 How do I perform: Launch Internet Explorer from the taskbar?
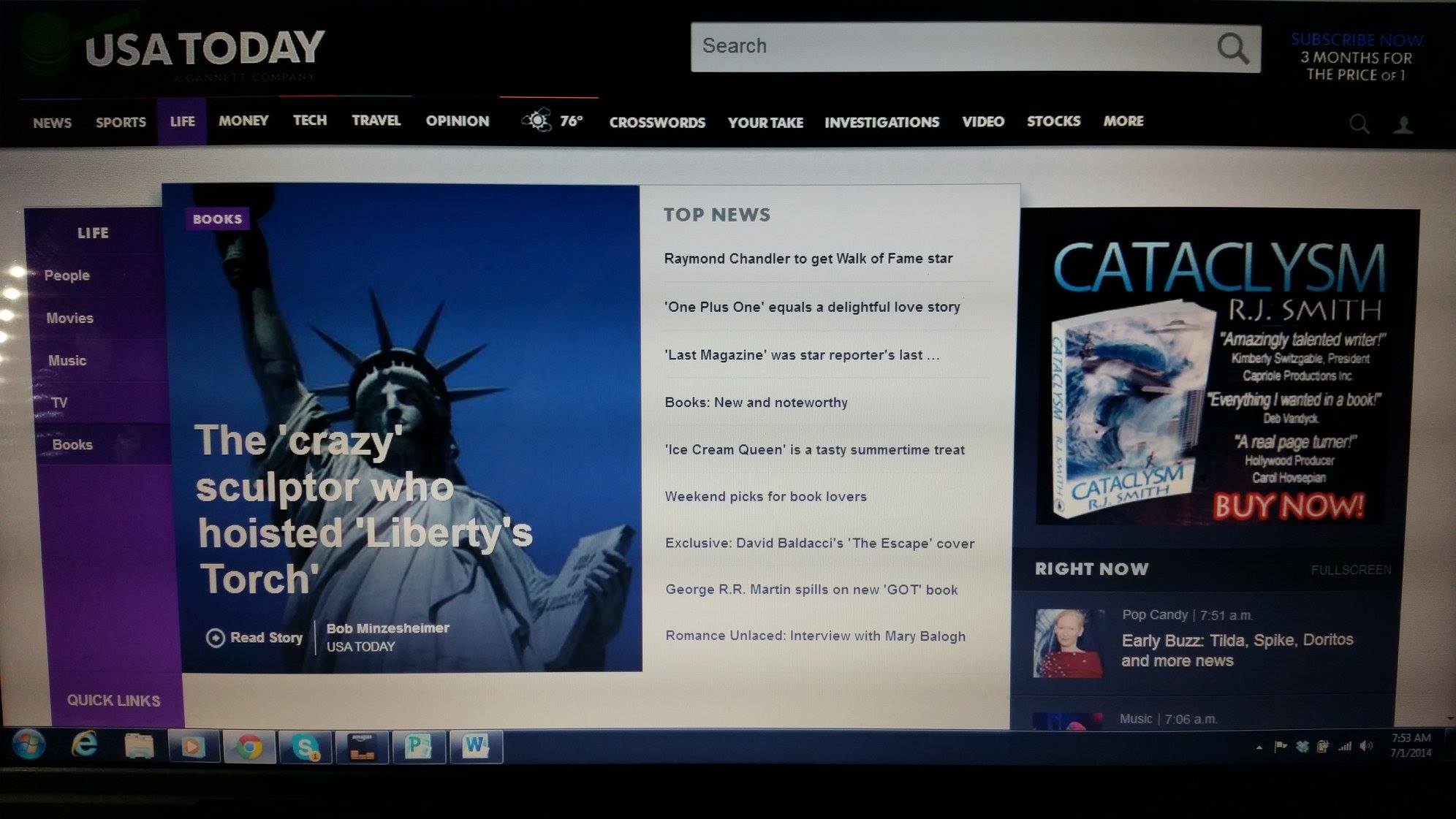pos(85,746)
